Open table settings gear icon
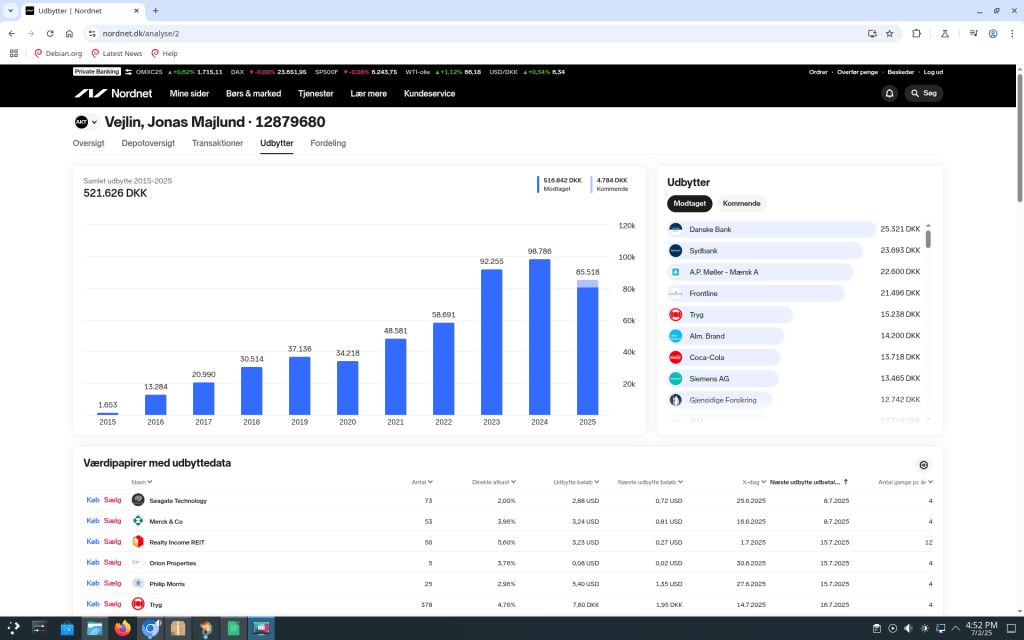 coord(923,465)
